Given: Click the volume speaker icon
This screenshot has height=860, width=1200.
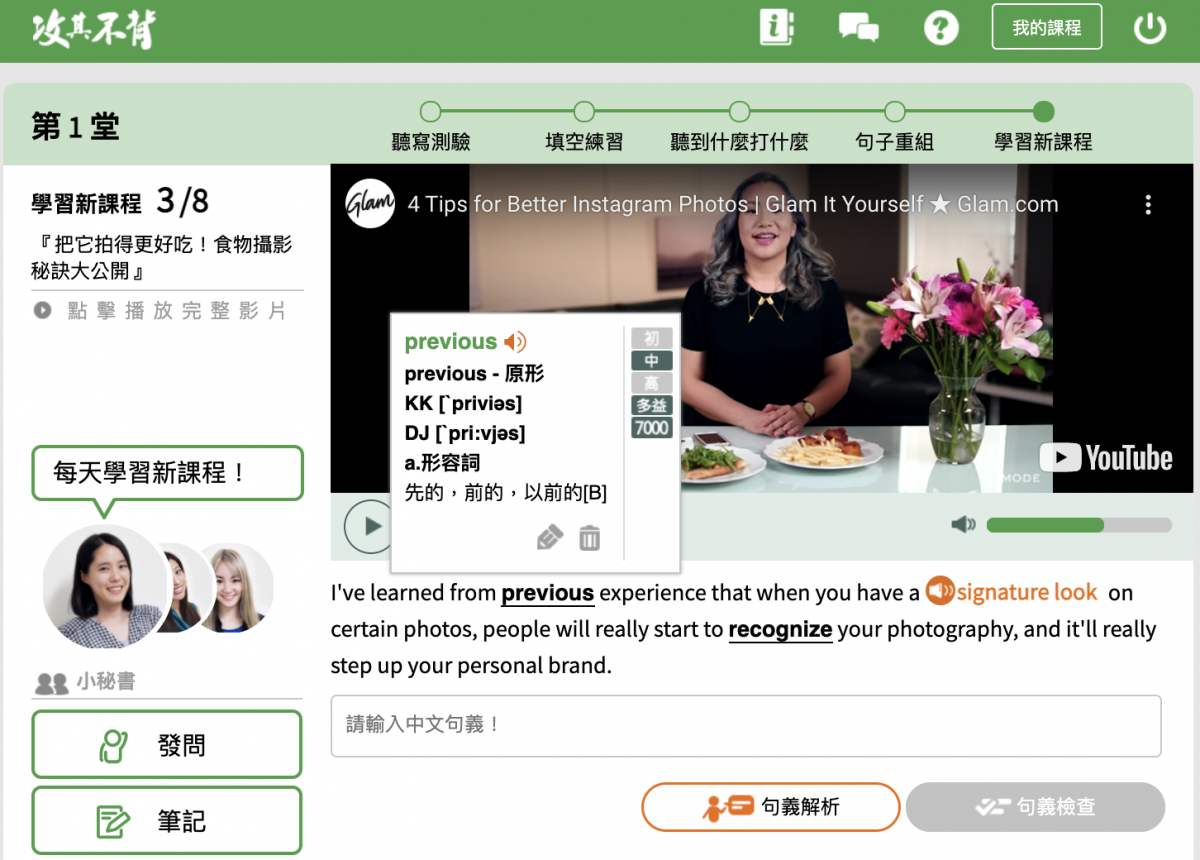Looking at the screenshot, I should coord(963,525).
